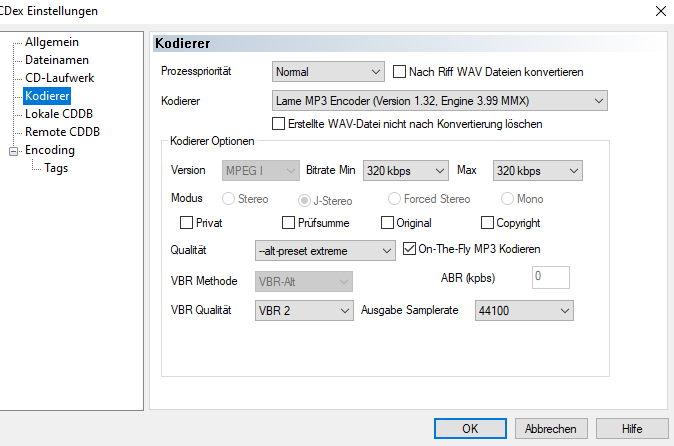Click the Abbrechen button
The width and height of the screenshot is (674, 446).
point(550,429)
